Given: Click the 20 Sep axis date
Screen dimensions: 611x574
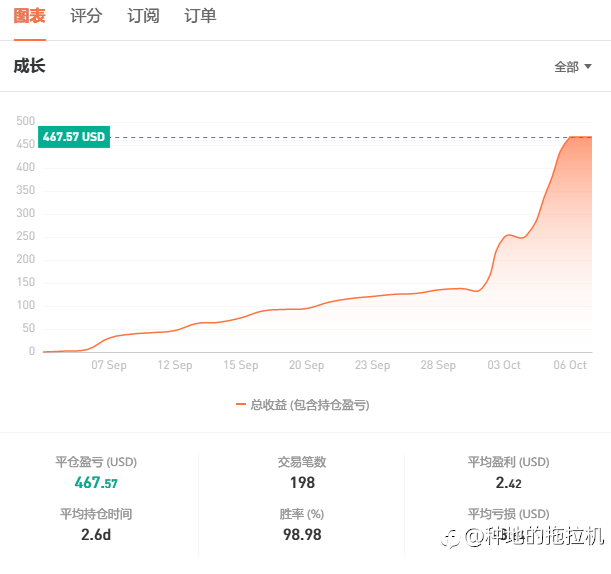Looking at the screenshot, I should coord(306,365).
